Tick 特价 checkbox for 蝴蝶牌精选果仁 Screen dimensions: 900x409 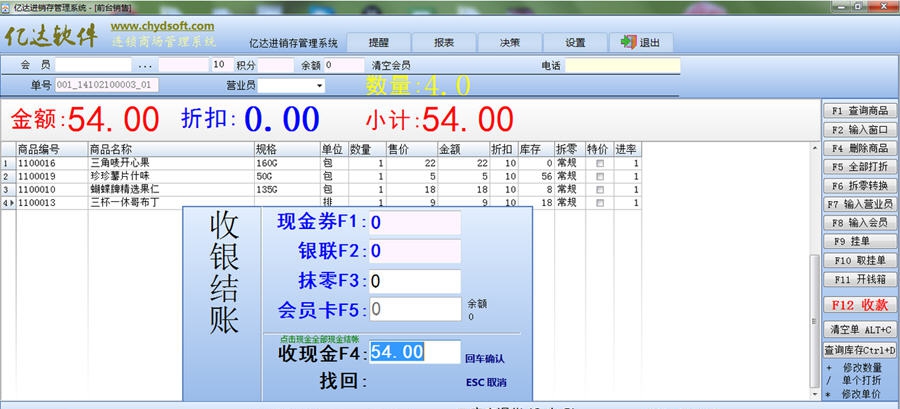point(600,190)
